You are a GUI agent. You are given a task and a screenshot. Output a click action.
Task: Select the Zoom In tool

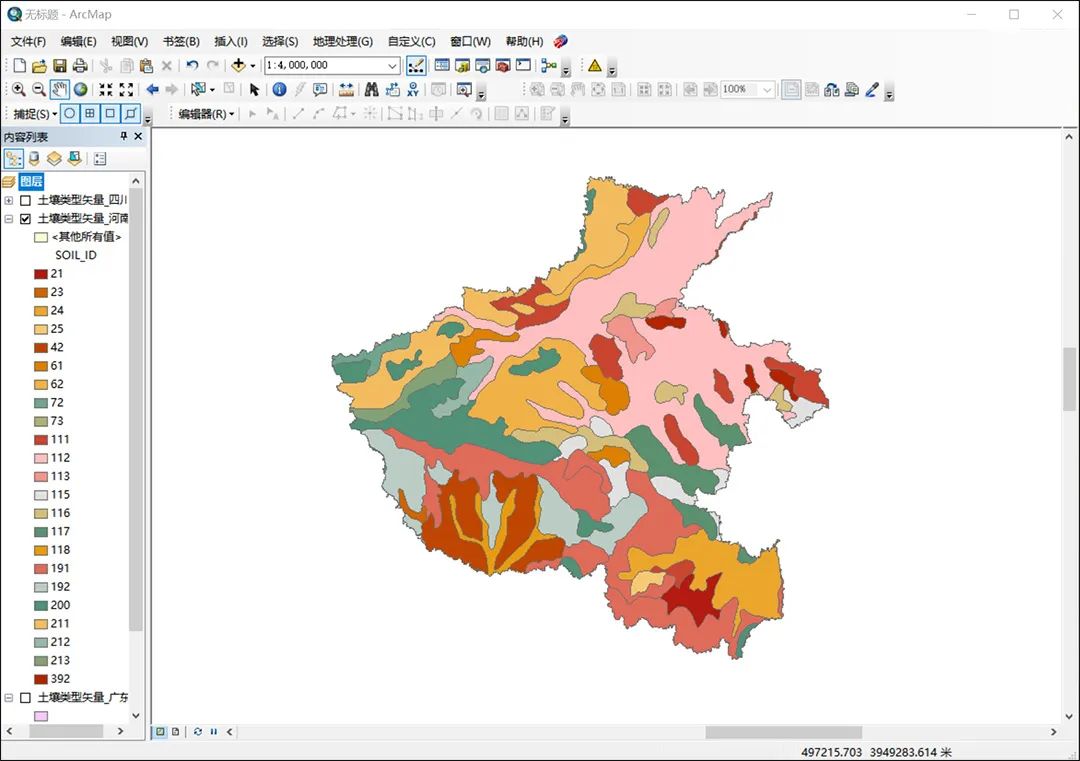[19, 90]
